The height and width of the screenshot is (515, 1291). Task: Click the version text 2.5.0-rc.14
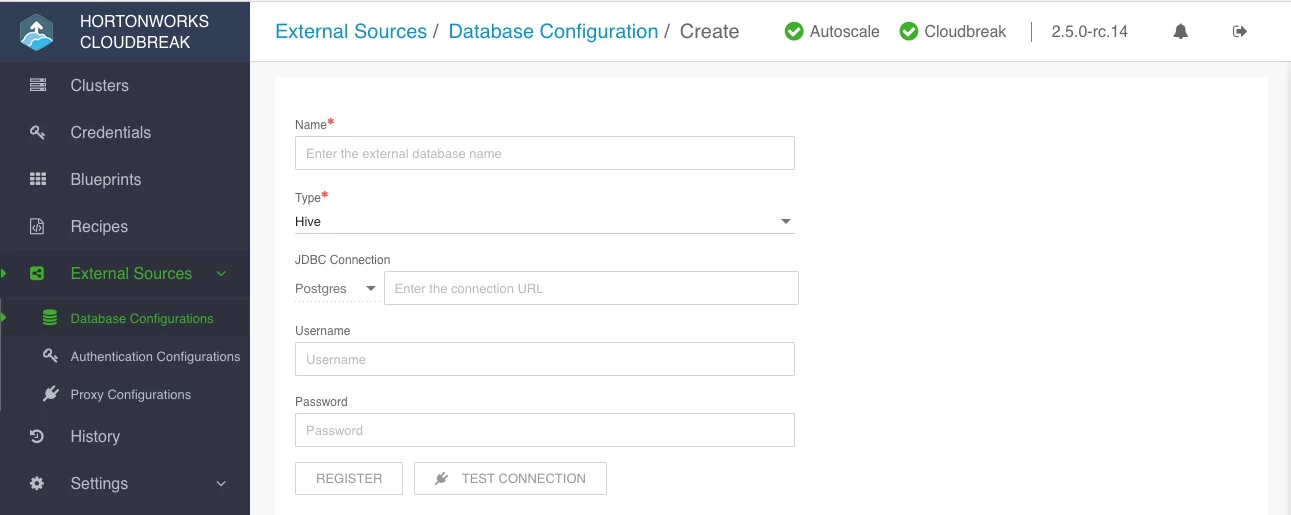tap(1089, 31)
